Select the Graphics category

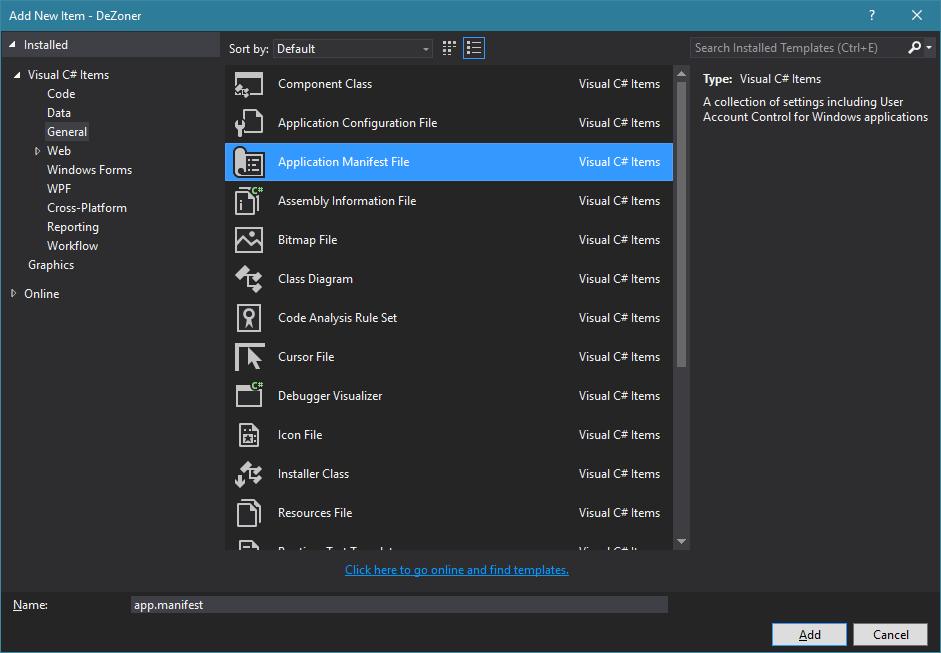coord(51,265)
